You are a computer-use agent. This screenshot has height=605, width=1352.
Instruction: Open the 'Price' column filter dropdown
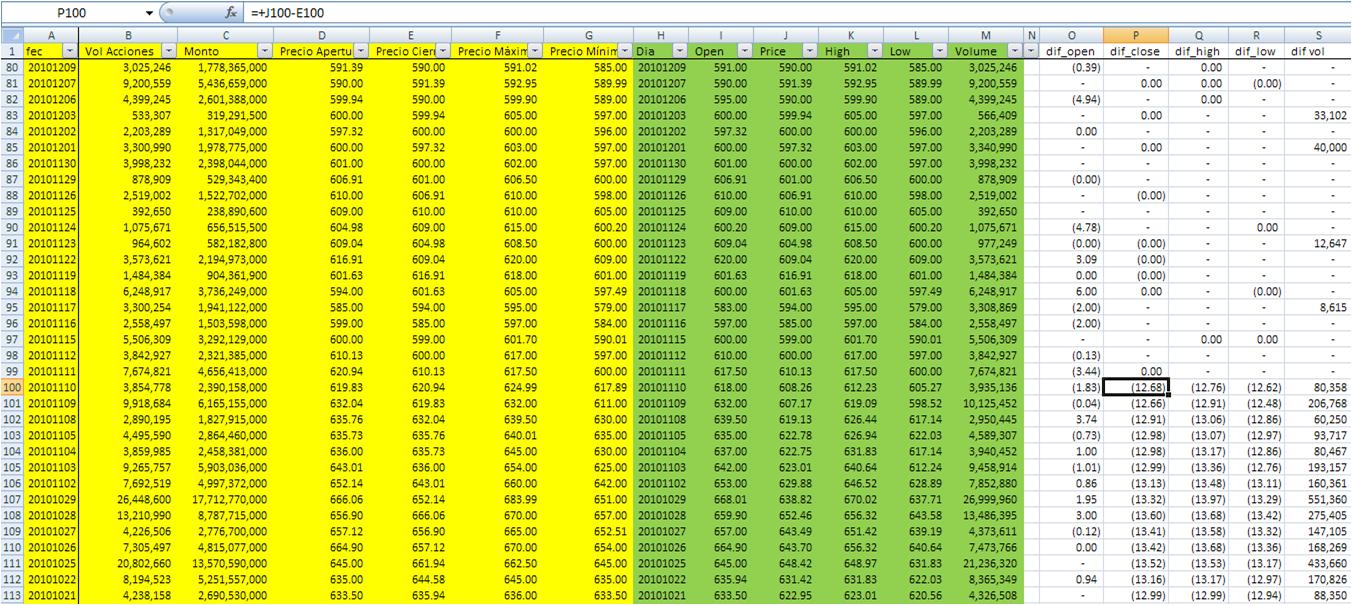click(x=809, y=50)
